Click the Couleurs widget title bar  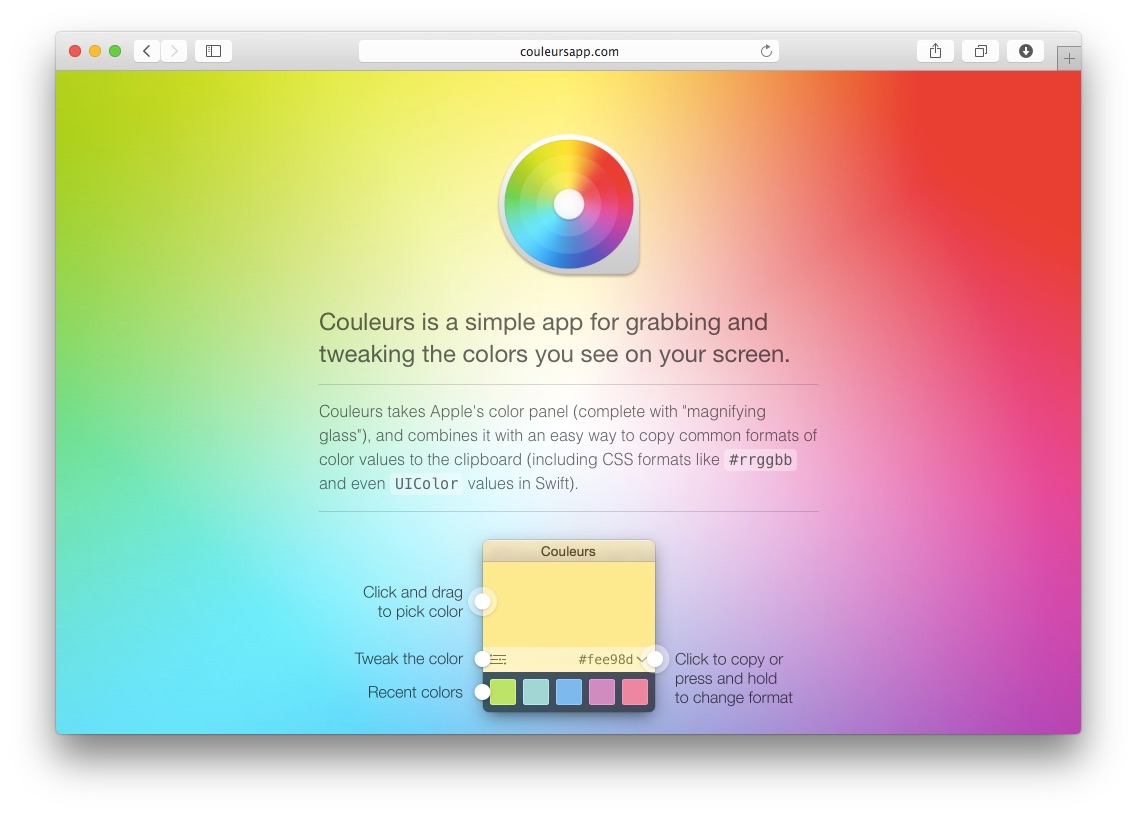coord(568,551)
